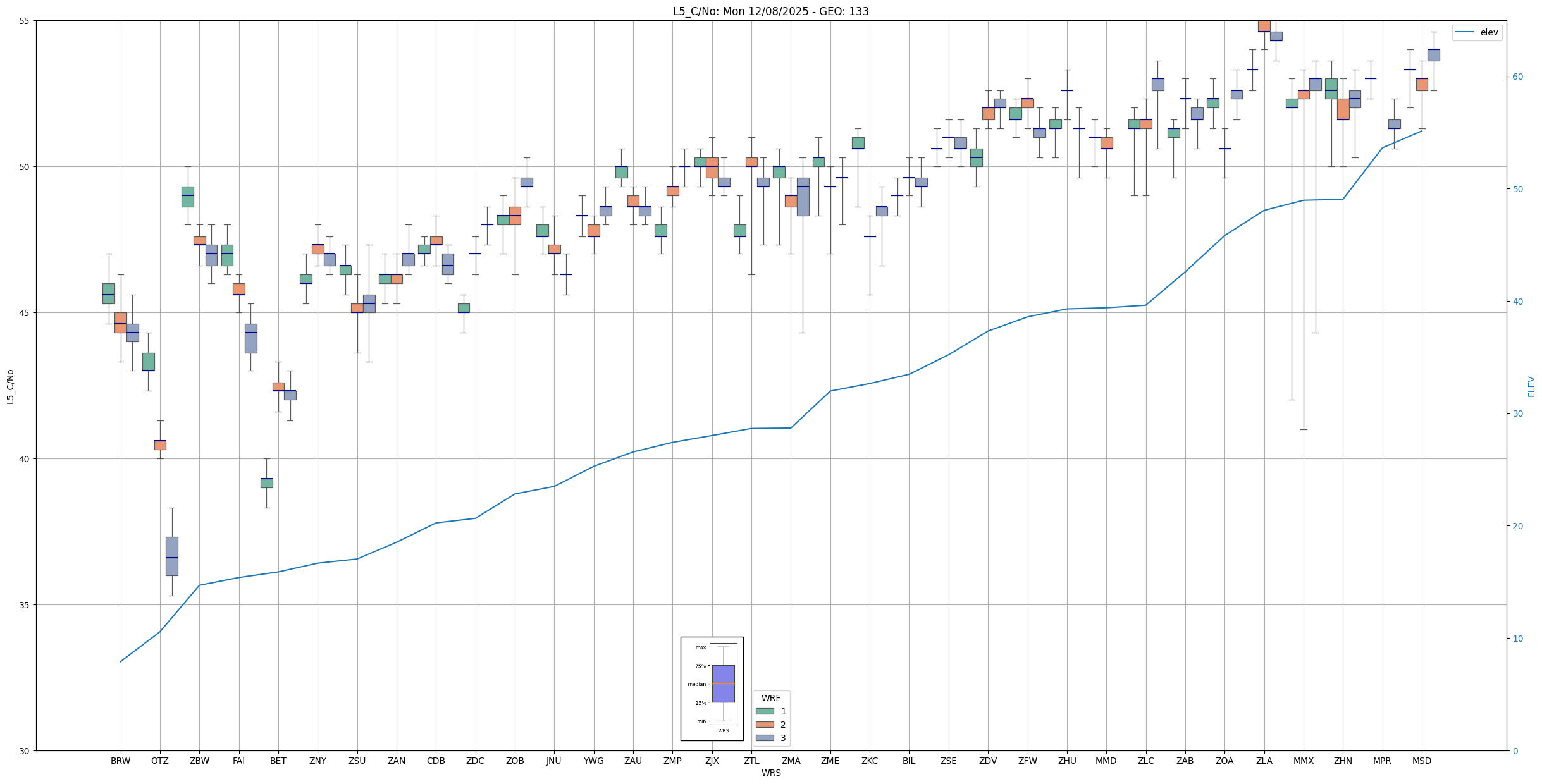Click the ZLA x-axis tick label
1542x784 pixels.
pos(1264,761)
